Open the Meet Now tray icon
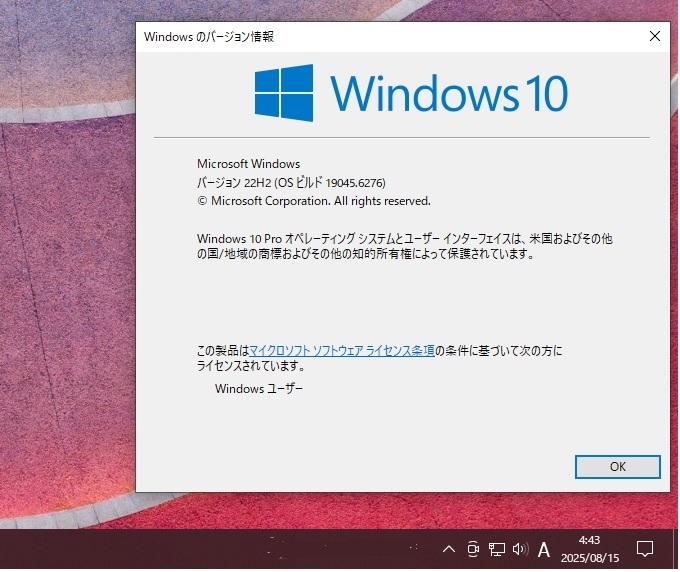This screenshot has height=572, width=680. pyautogui.click(x=473, y=549)
